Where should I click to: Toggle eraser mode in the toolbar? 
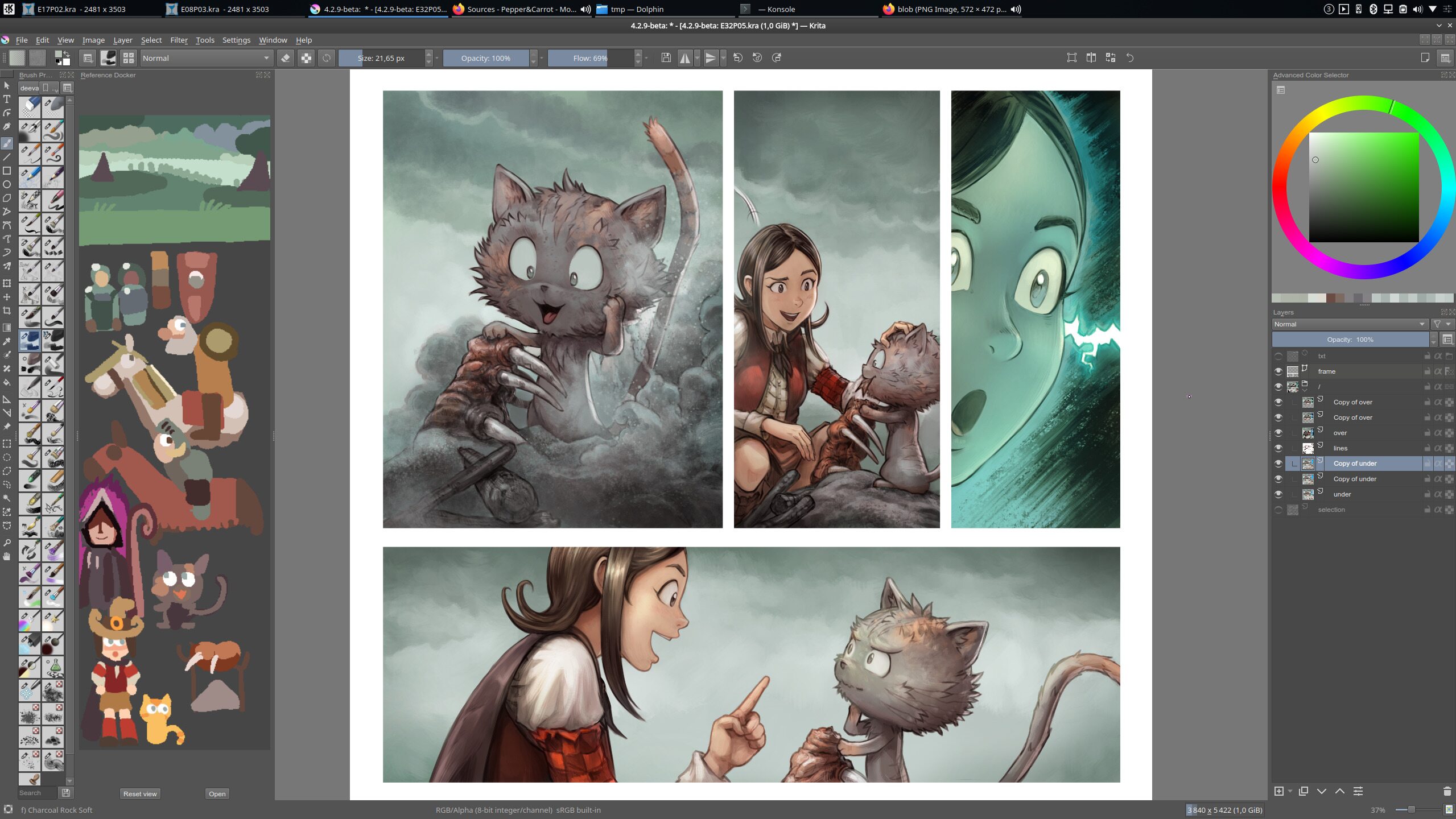coord(286,58)
